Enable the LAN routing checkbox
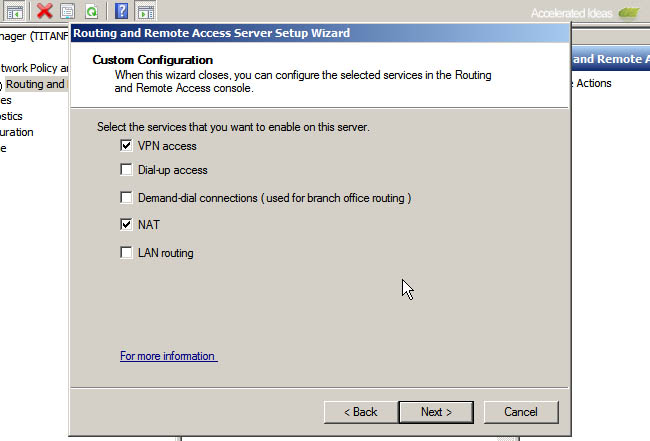Viewport: 650px width, 441px height. 126,252
